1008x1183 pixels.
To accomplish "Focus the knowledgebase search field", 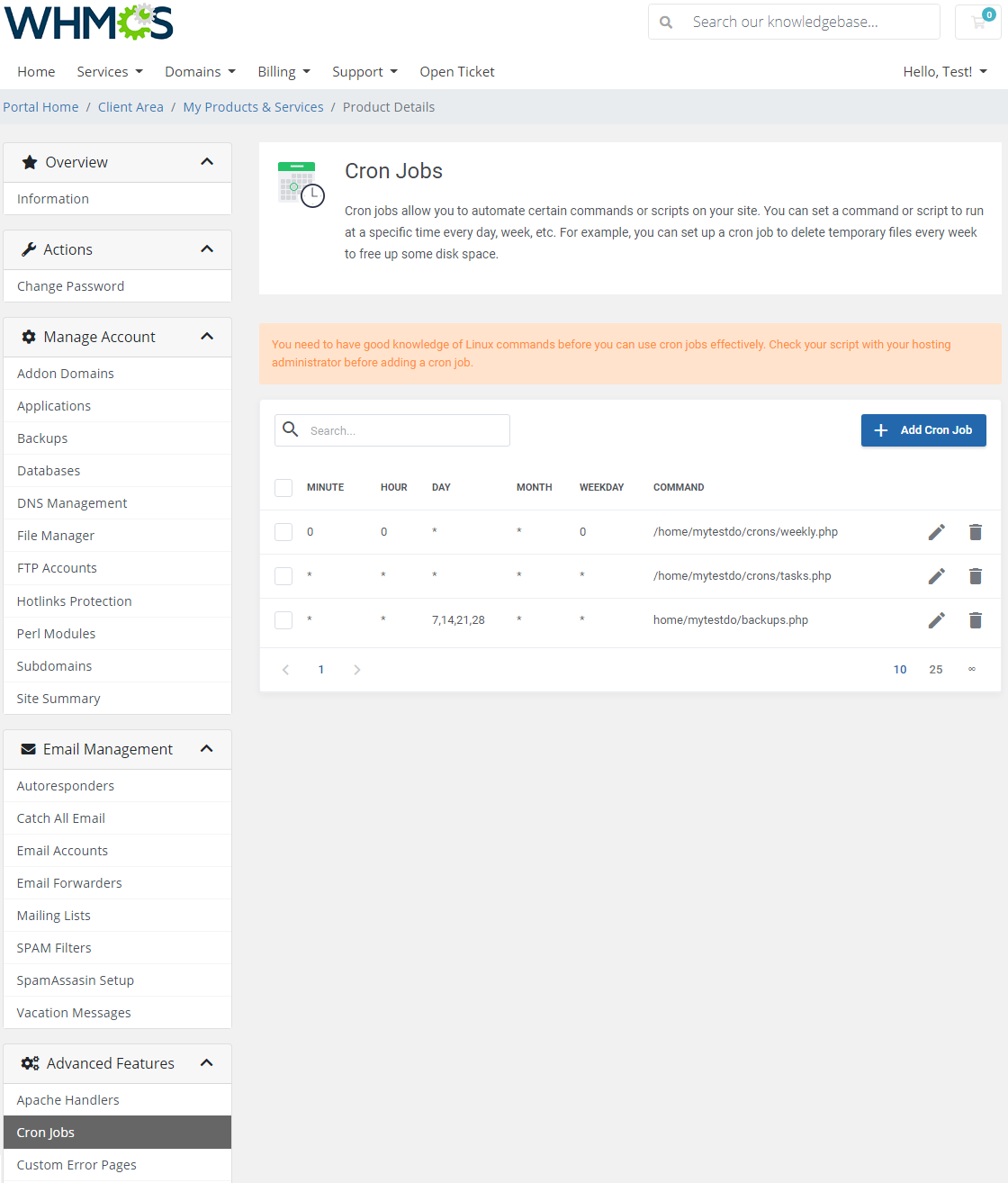I will point(810,22).
